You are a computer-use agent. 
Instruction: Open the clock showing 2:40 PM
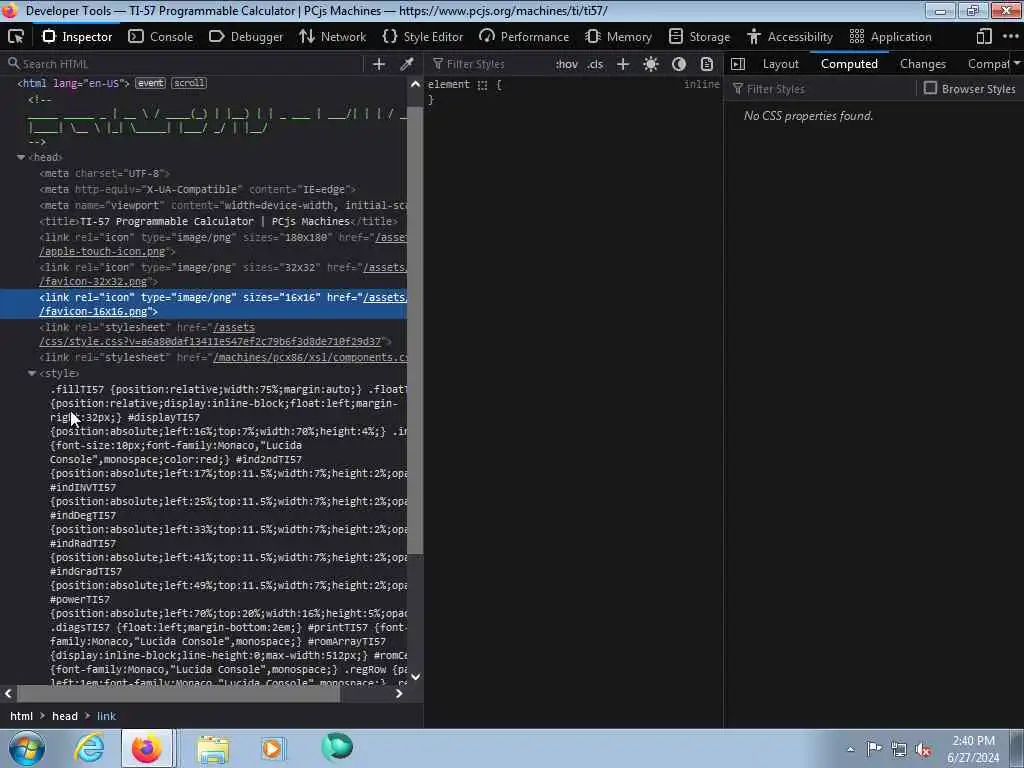click(x=973, y=749)
